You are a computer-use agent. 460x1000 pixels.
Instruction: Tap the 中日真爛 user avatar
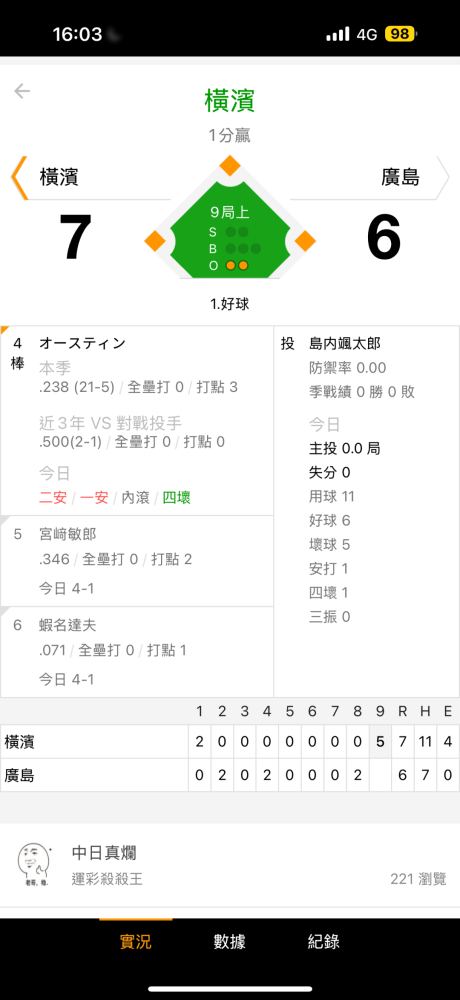[x=34, y=865]
